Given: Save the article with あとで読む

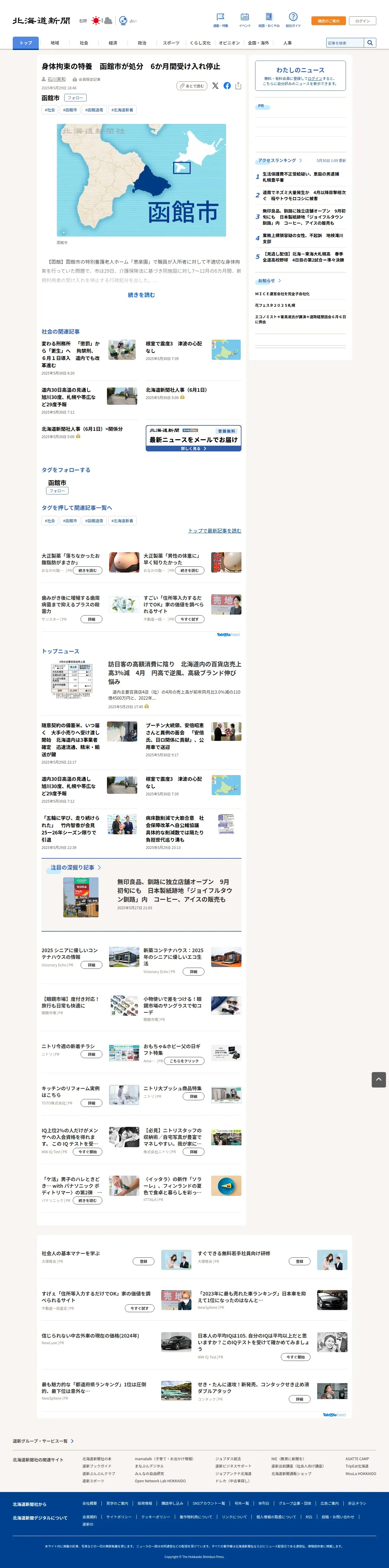Looking at the screenshot, I should [192, 86].
